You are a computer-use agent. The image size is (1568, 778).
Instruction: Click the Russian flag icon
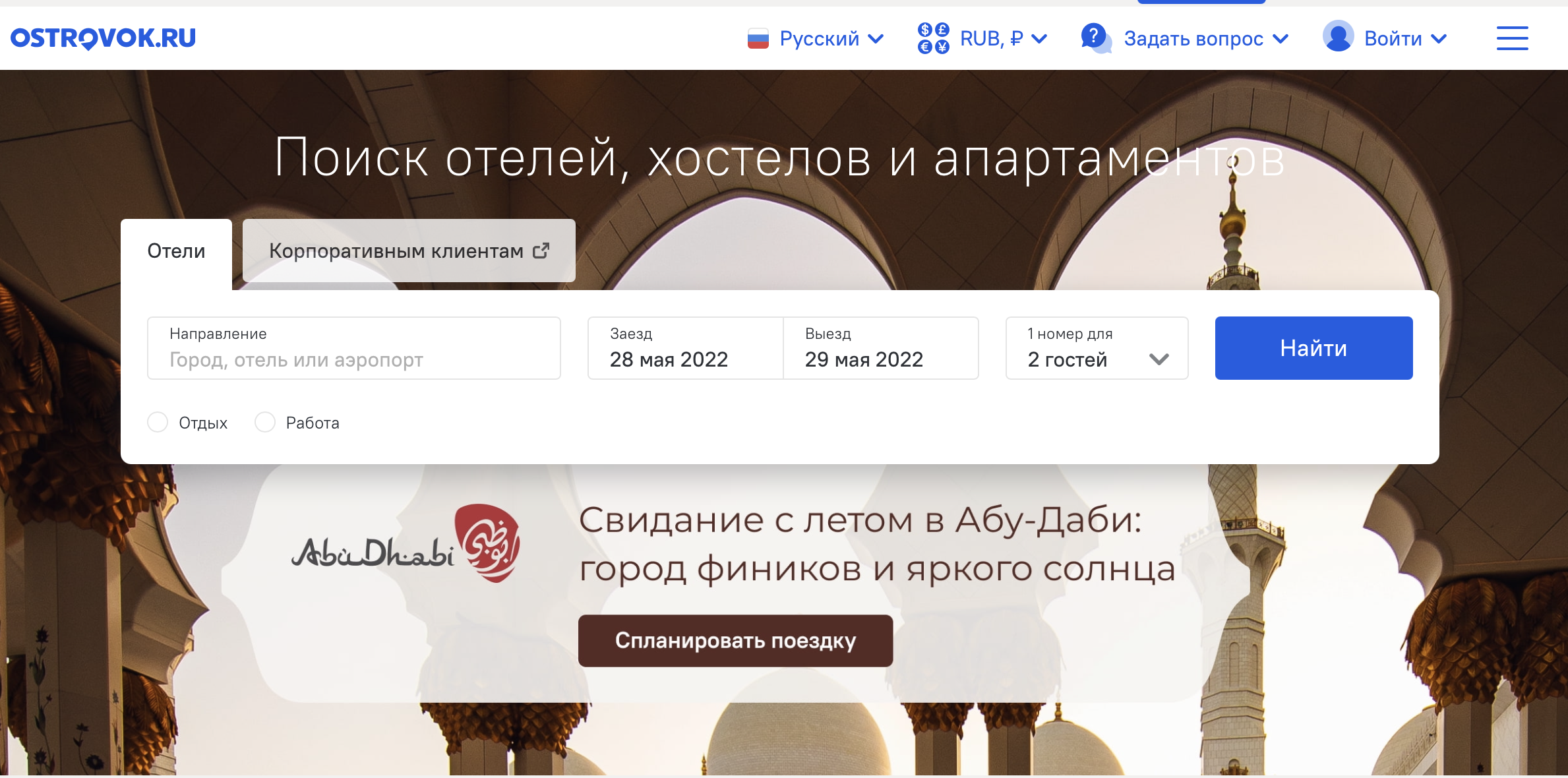point(758,38)
